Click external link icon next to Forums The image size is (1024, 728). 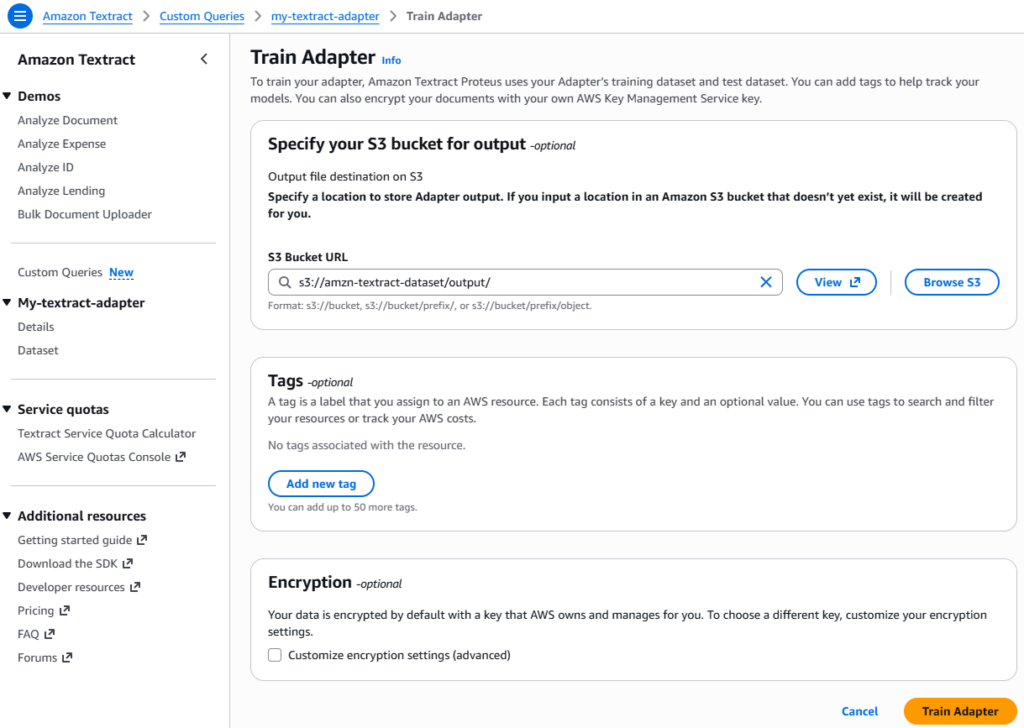[67, 658]
